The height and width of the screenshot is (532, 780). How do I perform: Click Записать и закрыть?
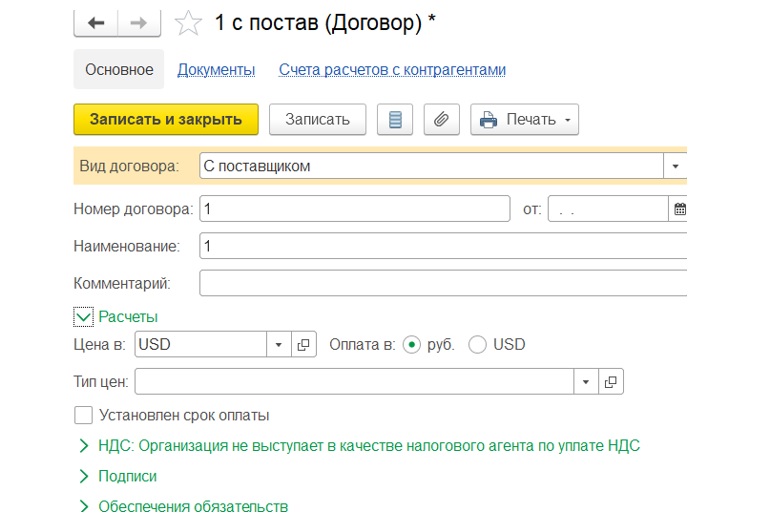pyautogui.click(x=166, y=119)
